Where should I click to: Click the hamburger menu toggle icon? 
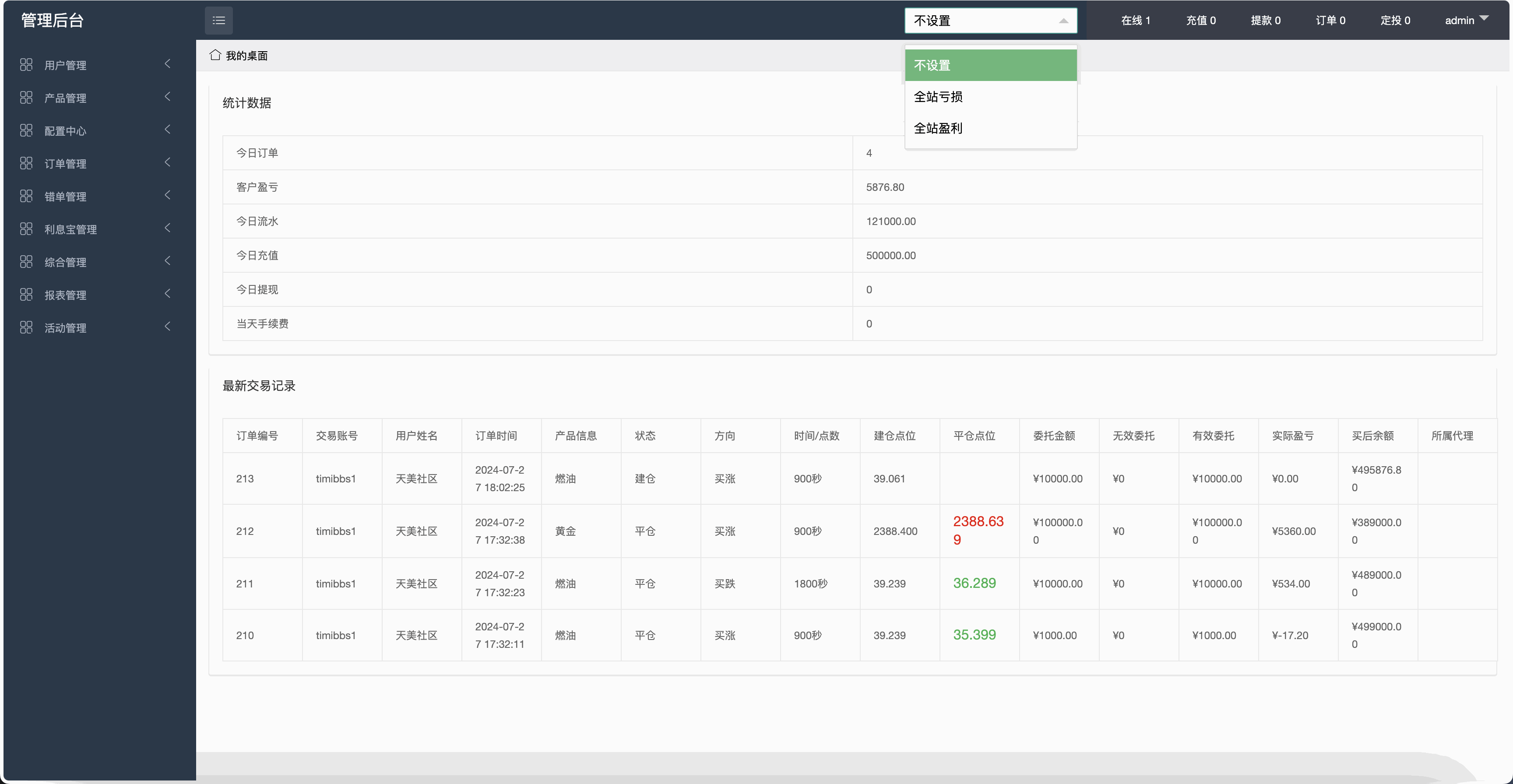pos(218,21)
